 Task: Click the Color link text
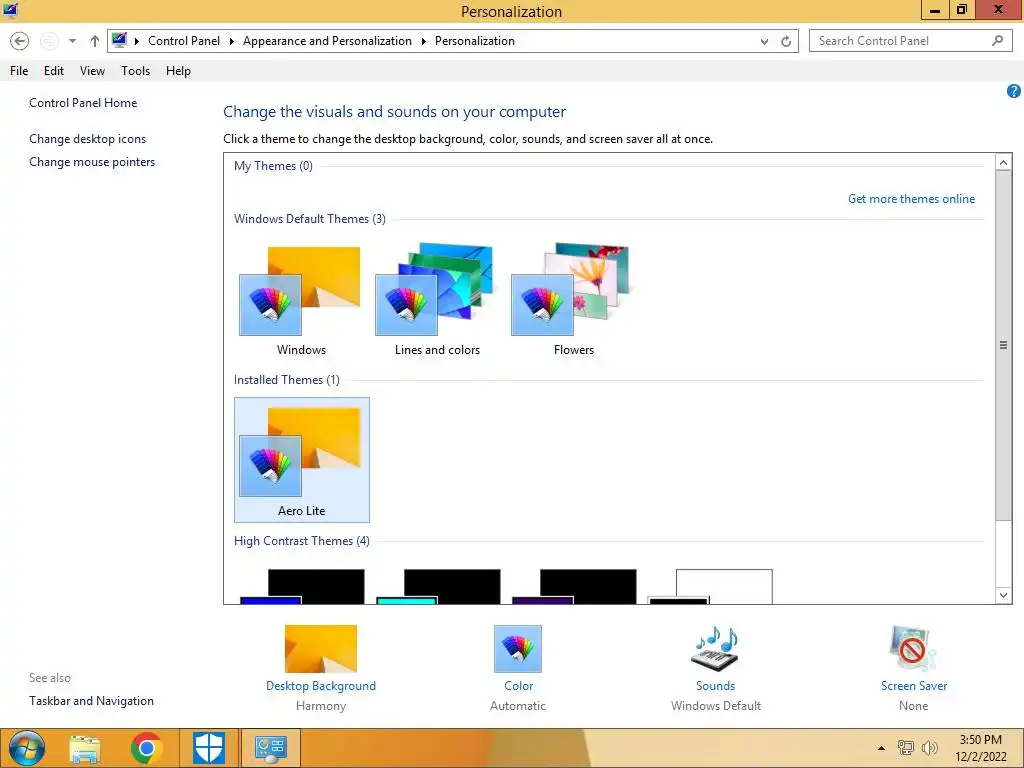519,686
